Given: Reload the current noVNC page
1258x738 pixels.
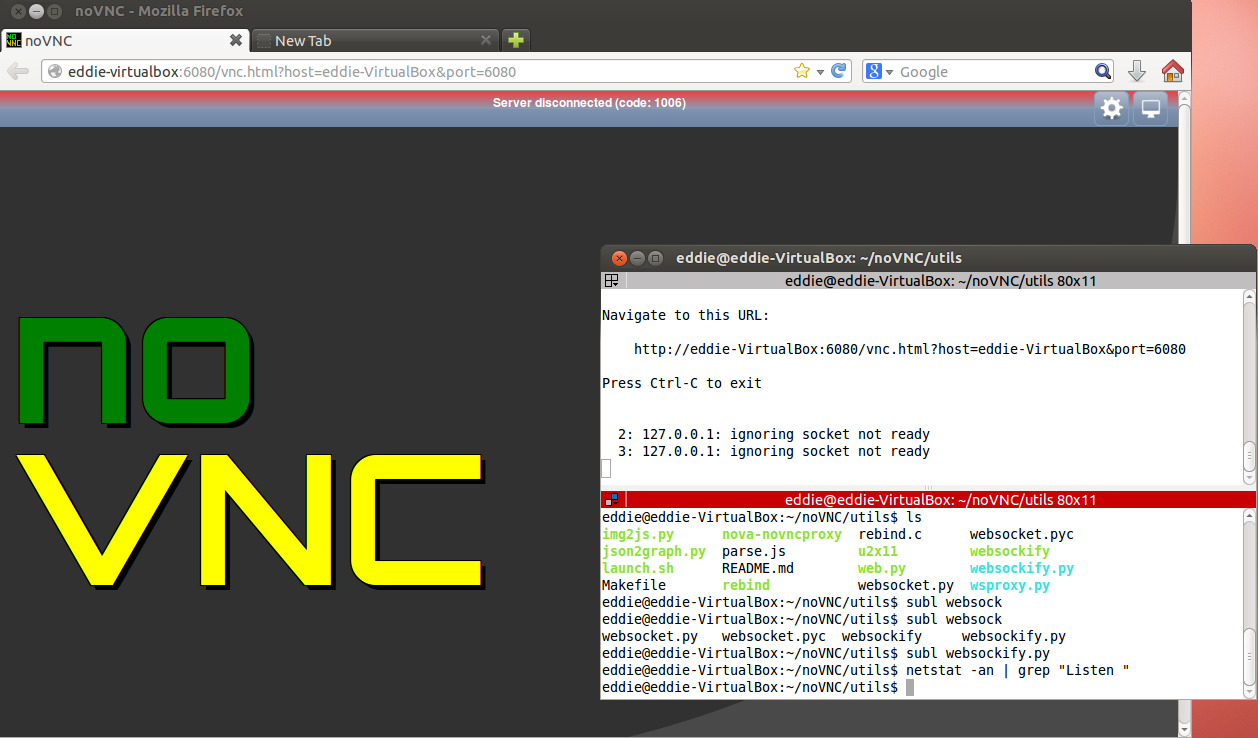Looking at the screenshot, I should coord(839,71).
